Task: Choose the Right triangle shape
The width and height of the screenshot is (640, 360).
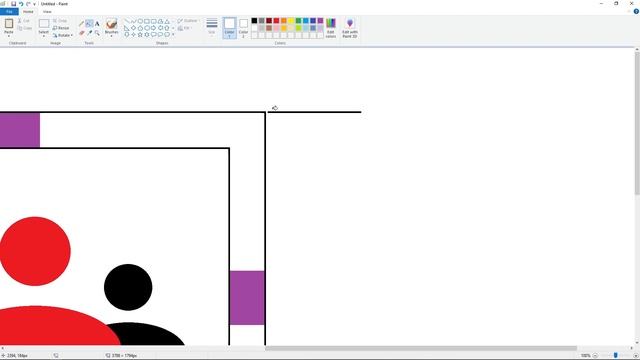Action: point(127,28)
